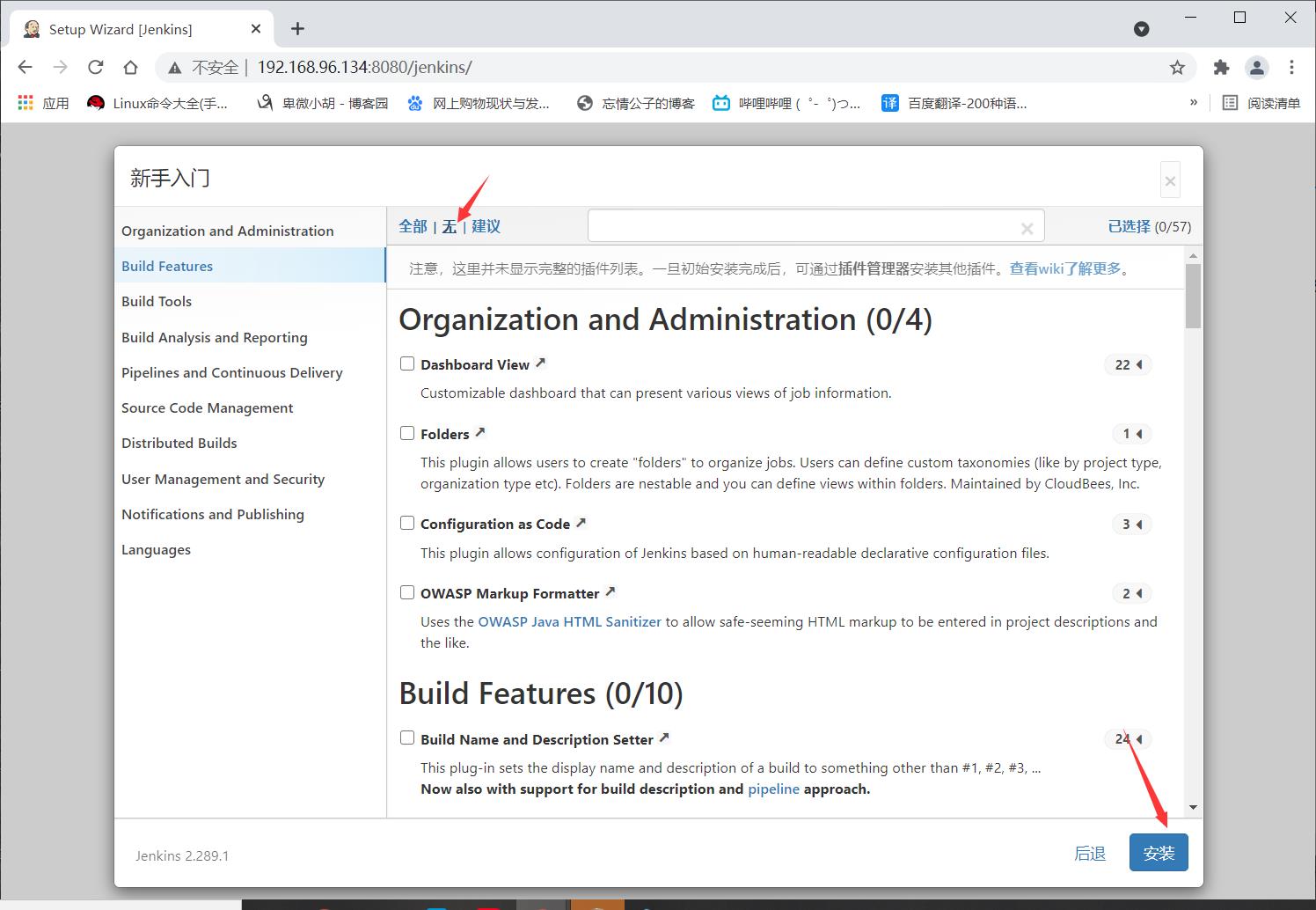Check the Folders plugin checkbox

point(407,433)
